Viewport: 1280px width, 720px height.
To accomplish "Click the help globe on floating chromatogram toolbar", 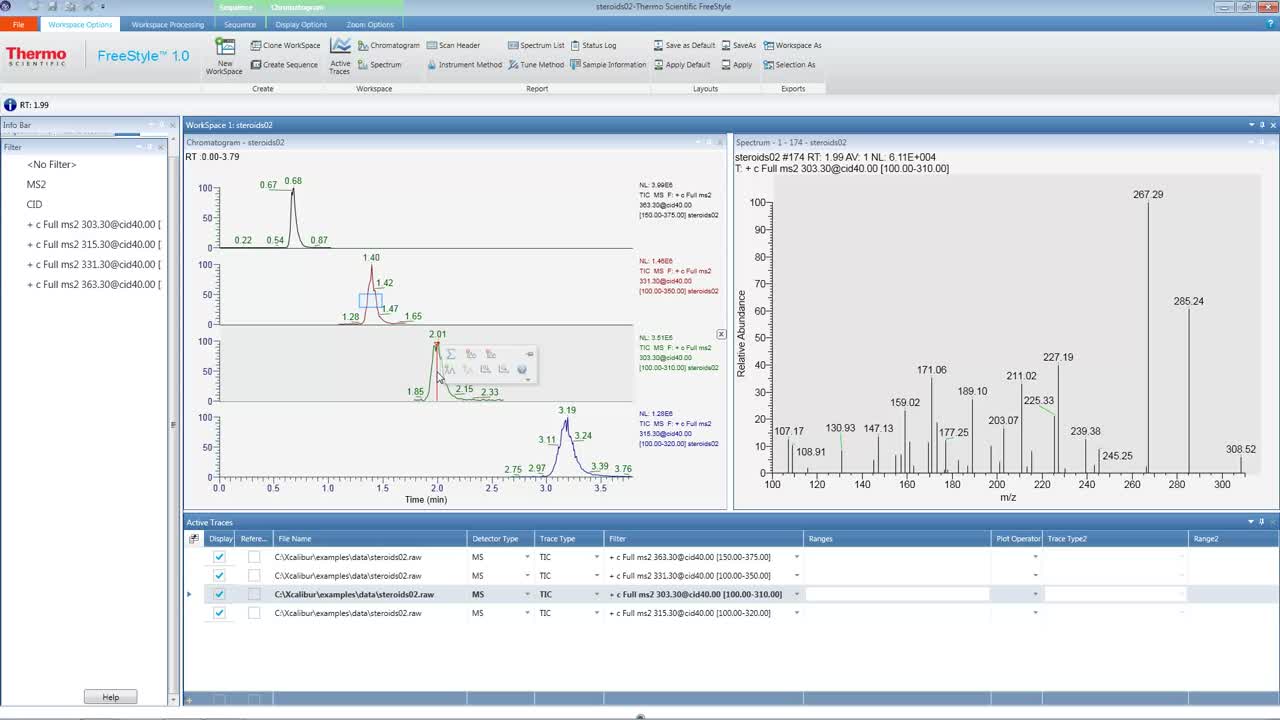I will click(x=522, y=370).
